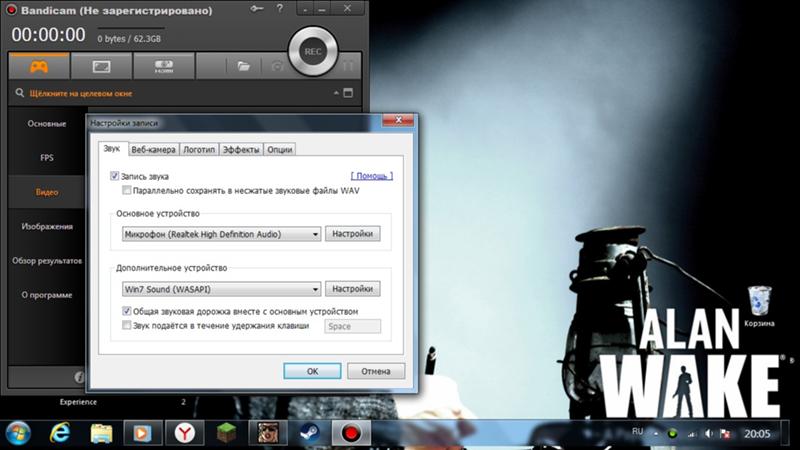The image size is (800, 450).
Task: Click Настройки for main device
Action: pos(353,234)
